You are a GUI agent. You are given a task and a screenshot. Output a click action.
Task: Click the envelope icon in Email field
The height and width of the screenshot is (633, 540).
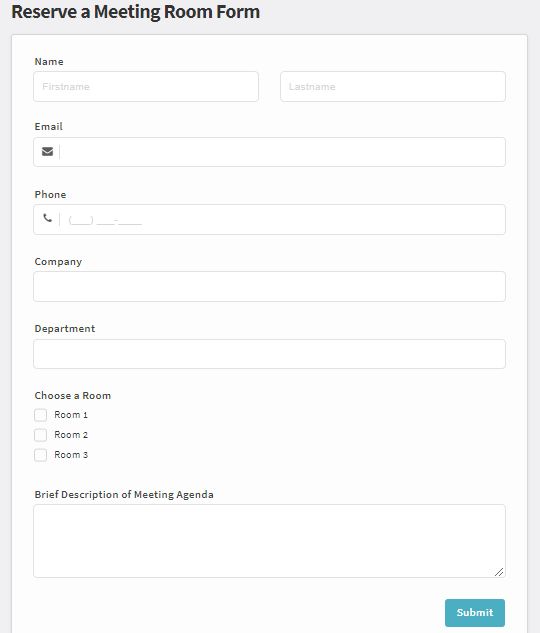click(x=48, y=151)
